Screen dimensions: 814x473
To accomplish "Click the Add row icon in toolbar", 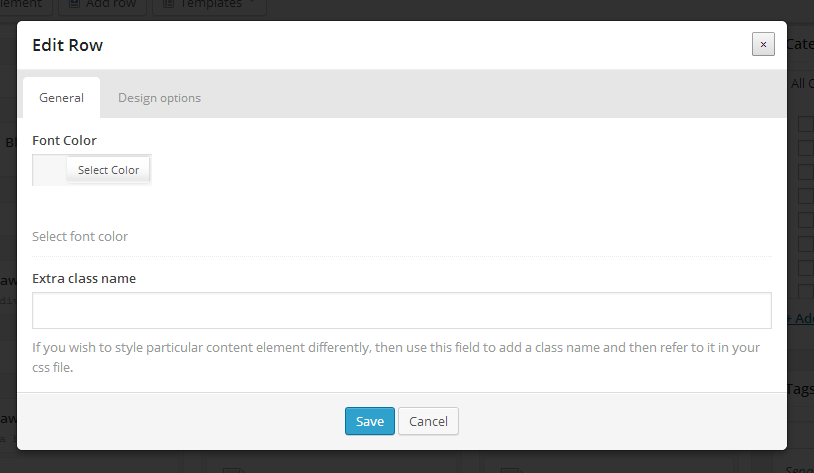I will coord(74,4).
